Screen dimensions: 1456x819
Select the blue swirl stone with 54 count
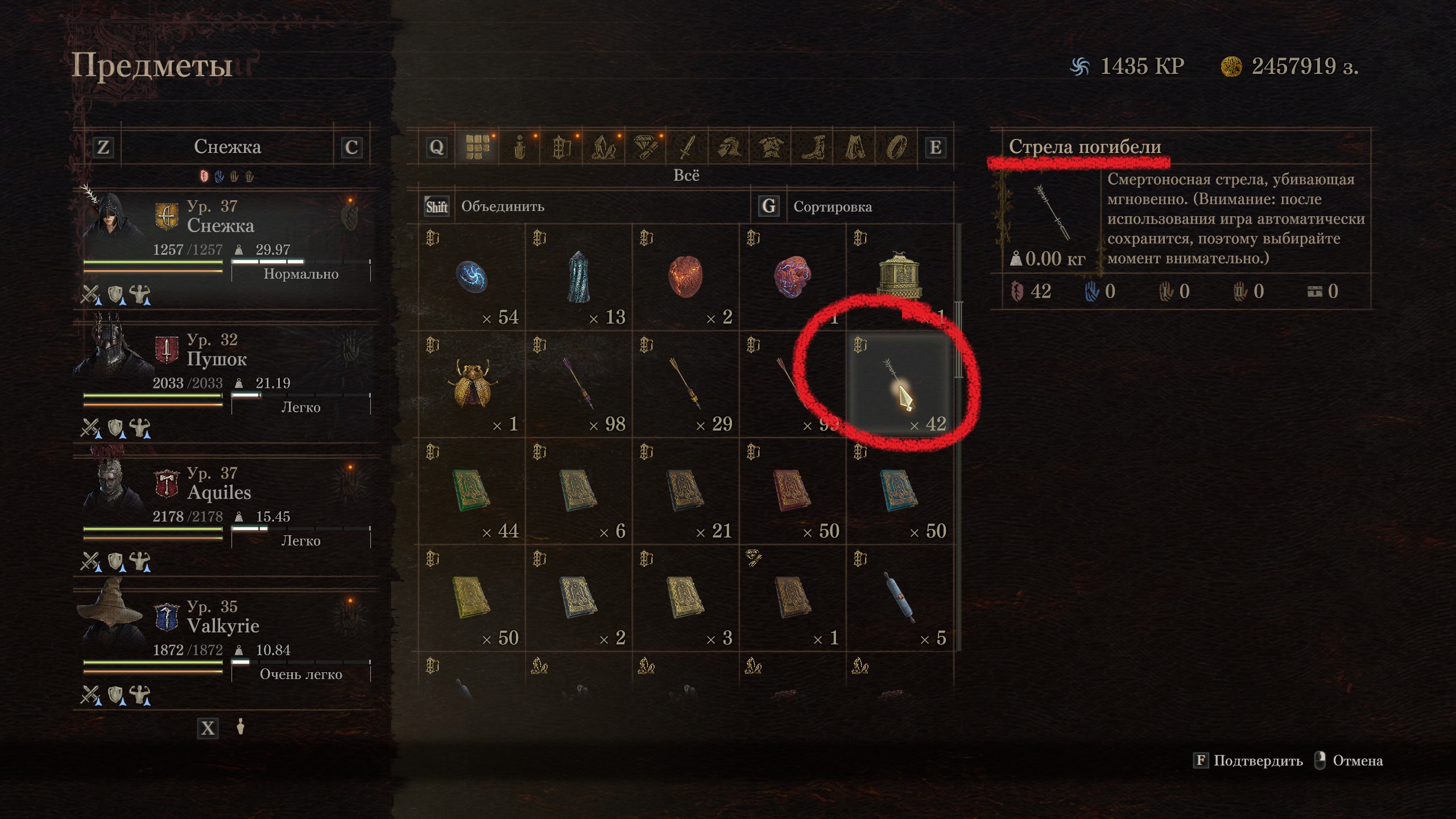click(472, 278)
